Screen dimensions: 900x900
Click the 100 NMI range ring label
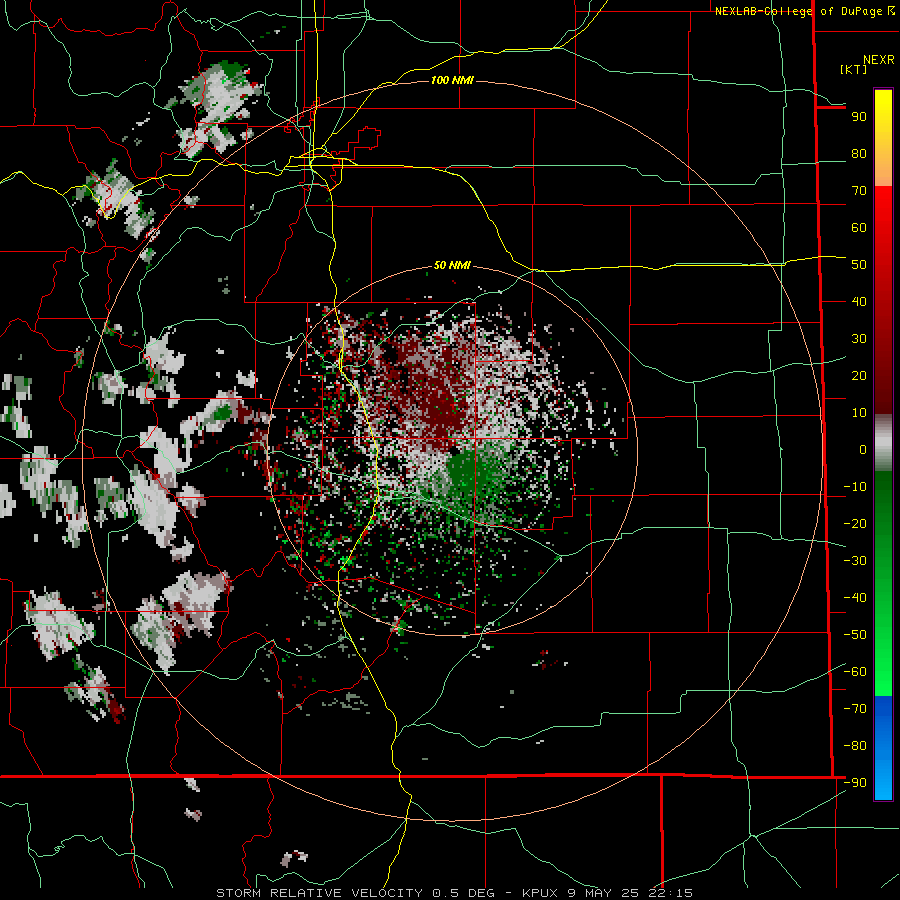pos(452,80)
